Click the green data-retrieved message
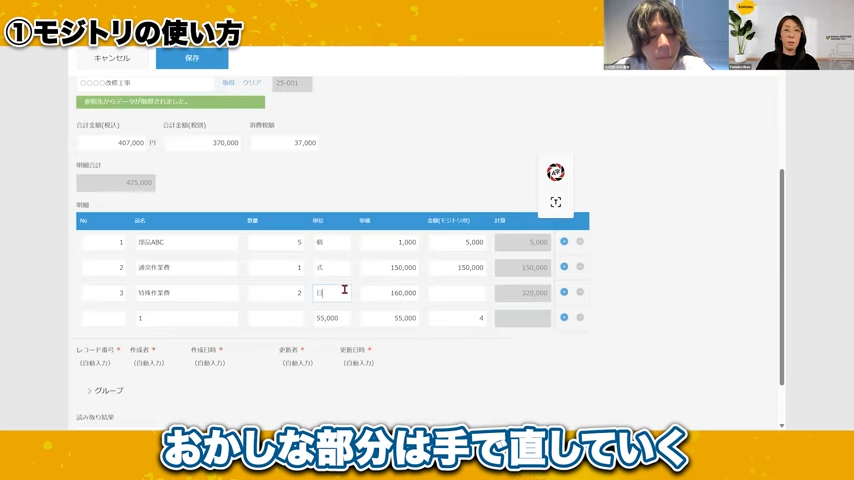The height and width of the screenshot is (480, 854). tap(170, 102)
